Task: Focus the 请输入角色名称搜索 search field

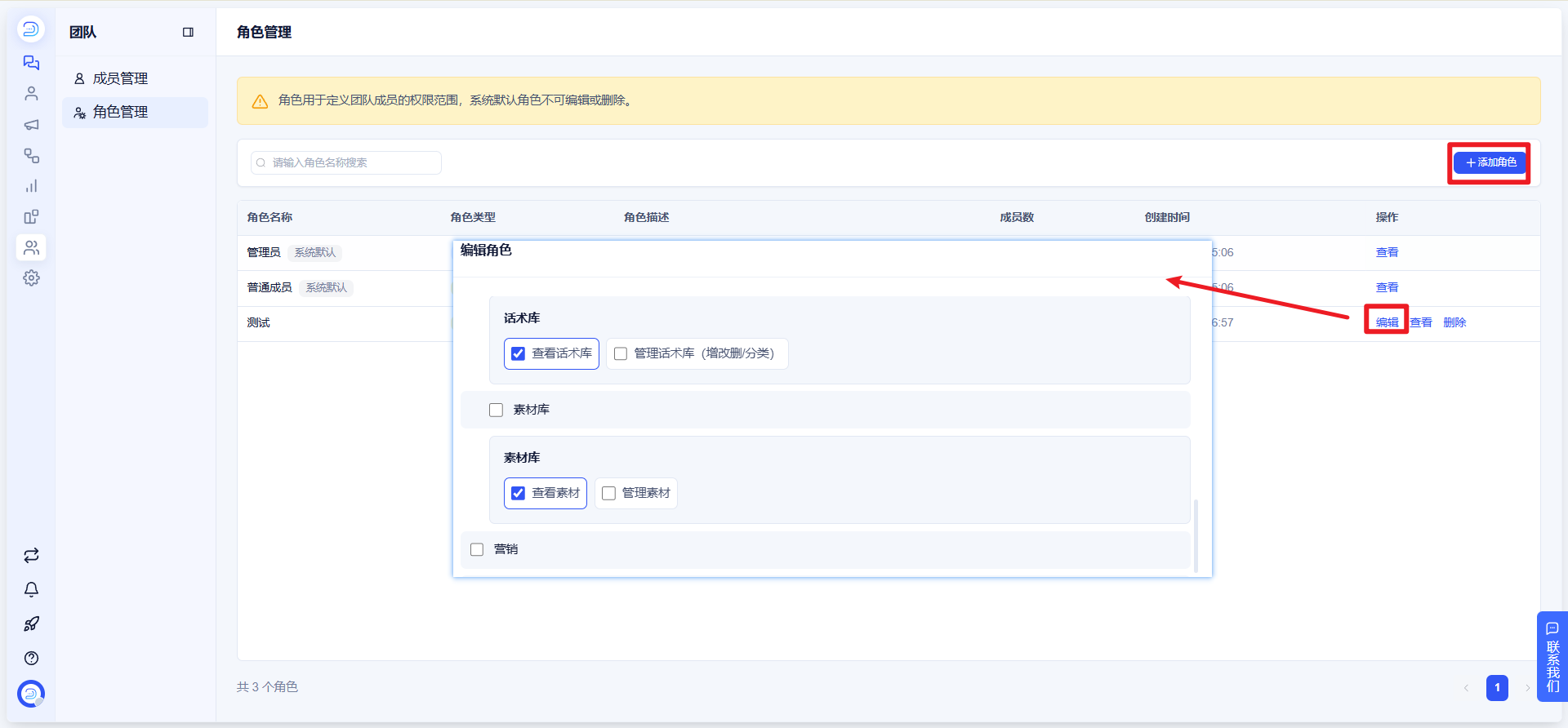Action: click(x=346, y=162)
